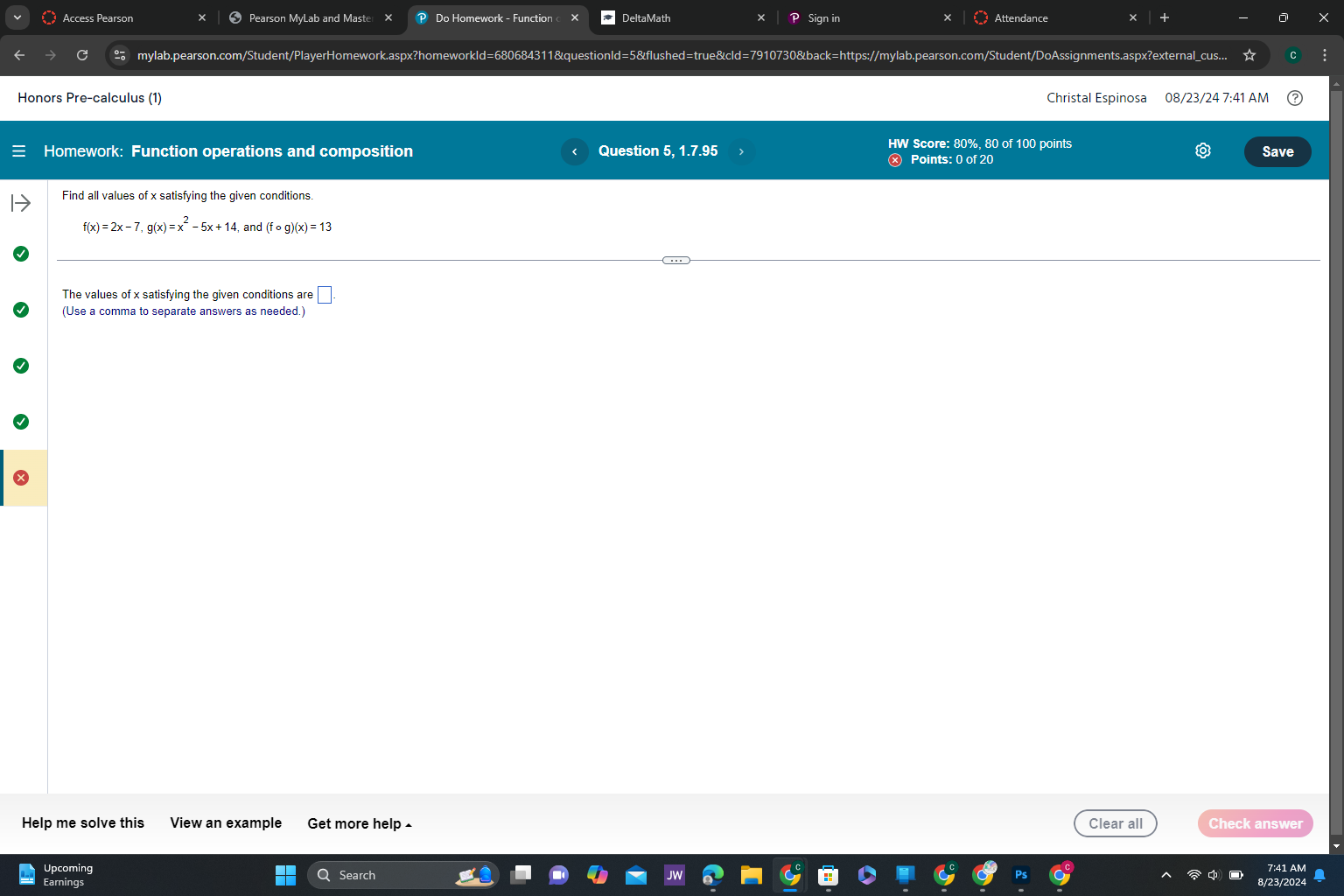Close the DeltaMath tab

(x=761, y=17)
